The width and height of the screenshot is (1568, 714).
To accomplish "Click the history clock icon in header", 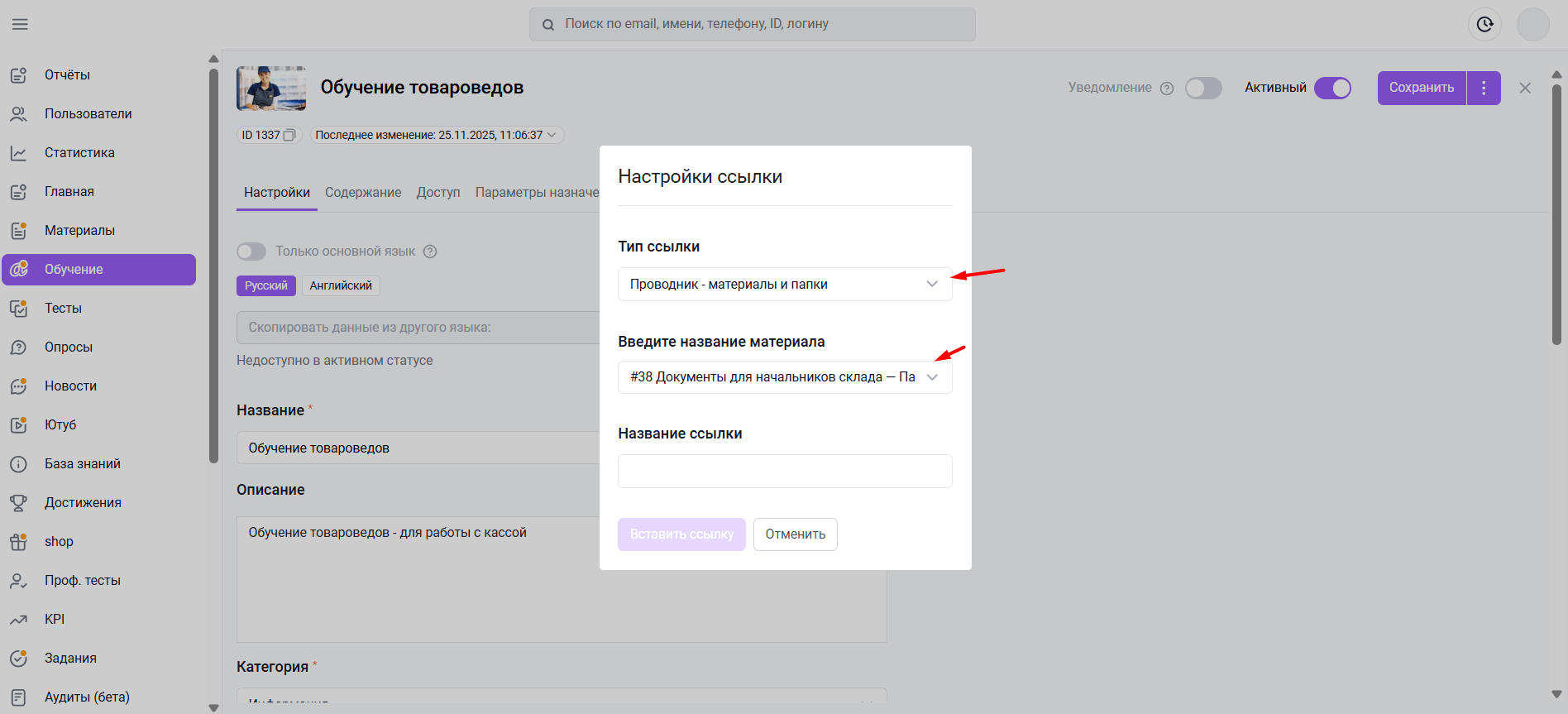I will (1484, 24).
